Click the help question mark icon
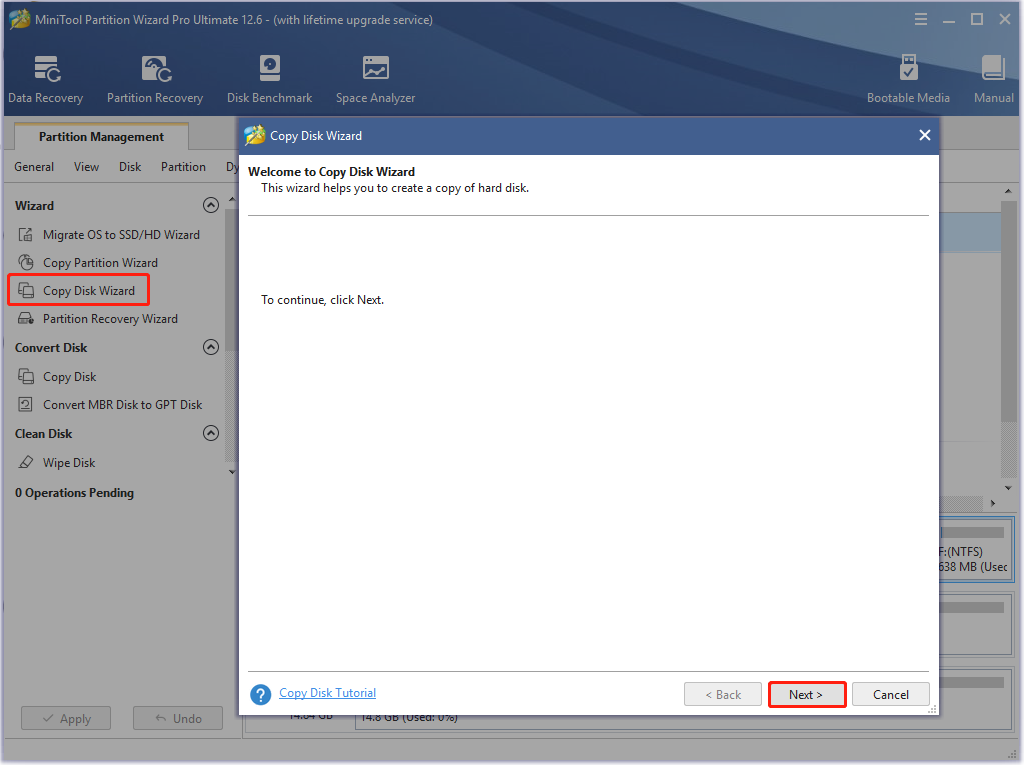Screen dimensions: 1025x767 [260, 694]
